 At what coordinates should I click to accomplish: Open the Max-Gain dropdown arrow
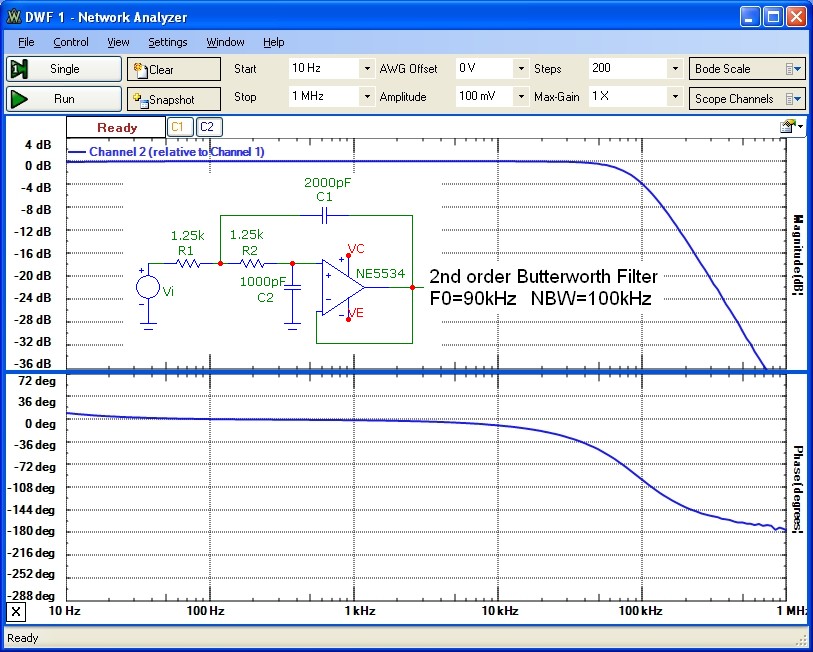point(675,97)
